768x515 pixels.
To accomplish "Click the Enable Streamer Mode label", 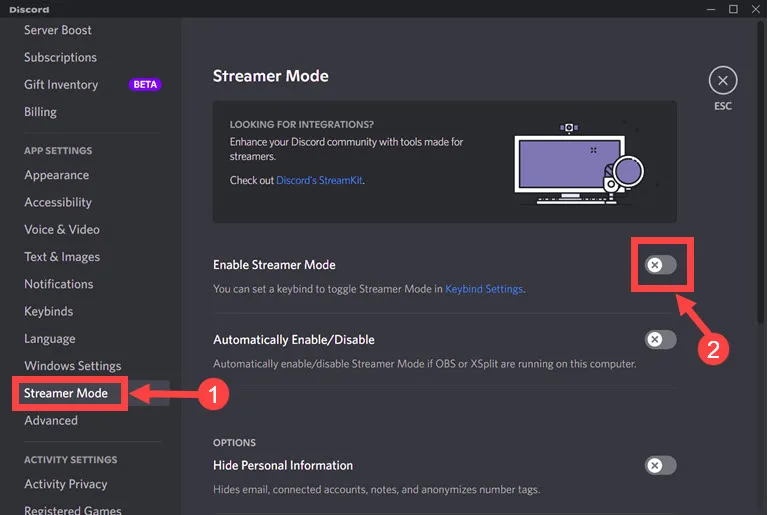I will coord(274,265).
